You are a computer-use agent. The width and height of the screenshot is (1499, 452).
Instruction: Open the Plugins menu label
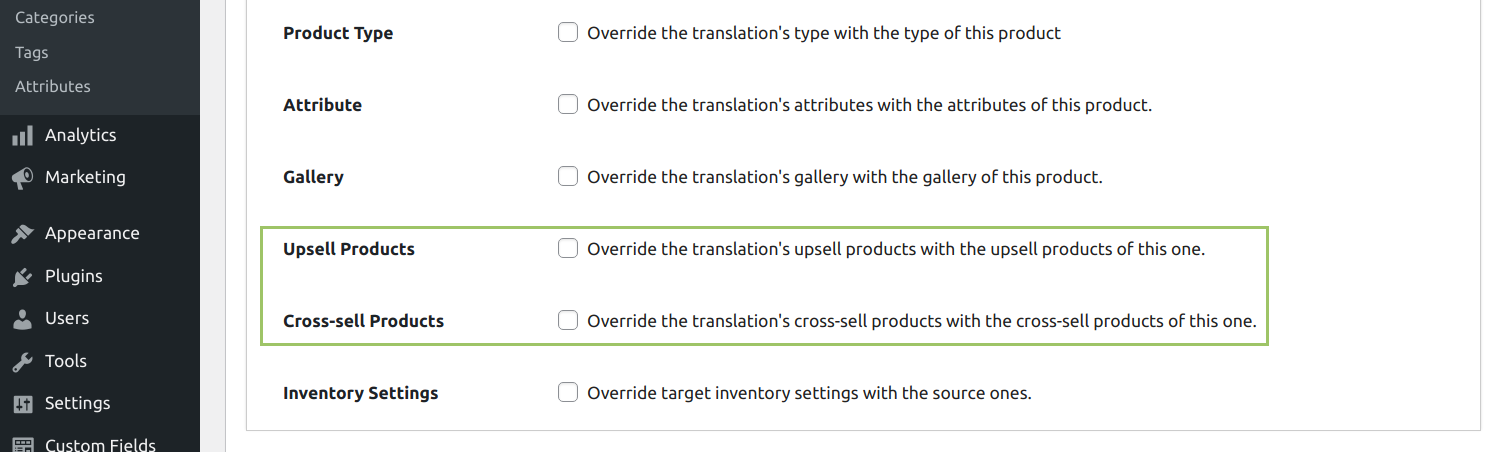pyautogui.click(x=74, y=276)
